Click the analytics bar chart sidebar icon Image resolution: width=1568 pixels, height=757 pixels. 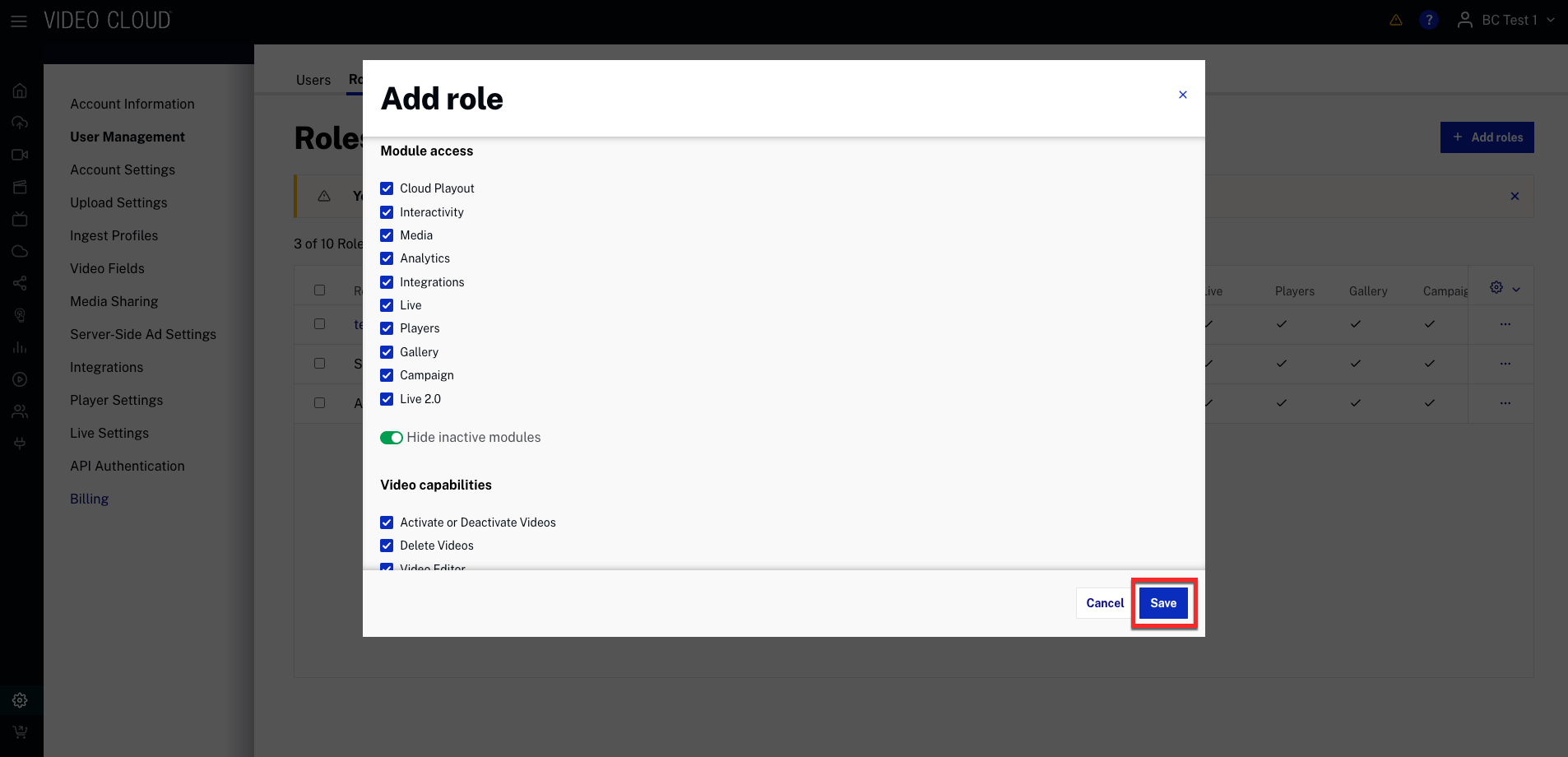20,347
